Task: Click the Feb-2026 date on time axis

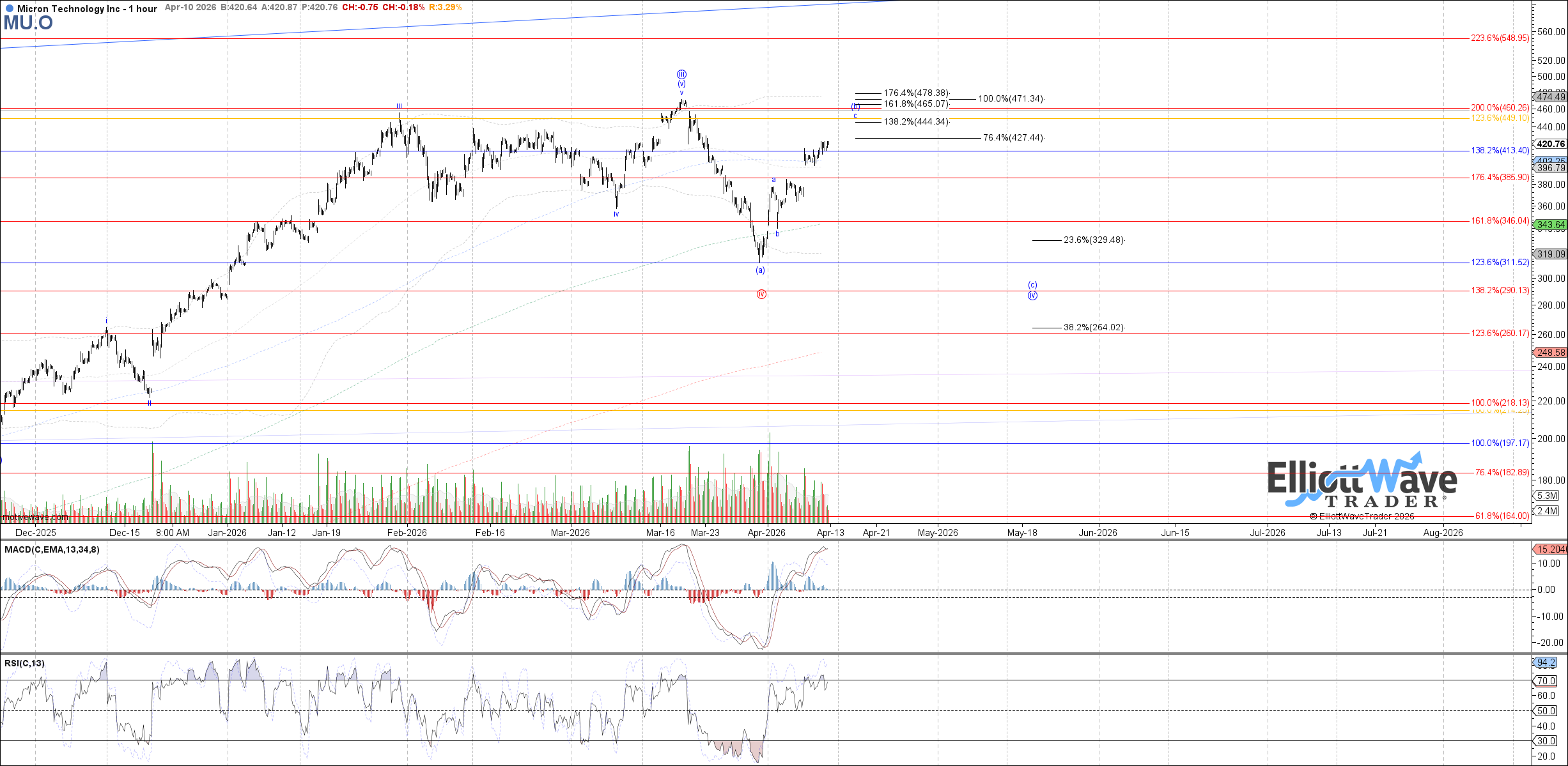Action: coord(407,533)
